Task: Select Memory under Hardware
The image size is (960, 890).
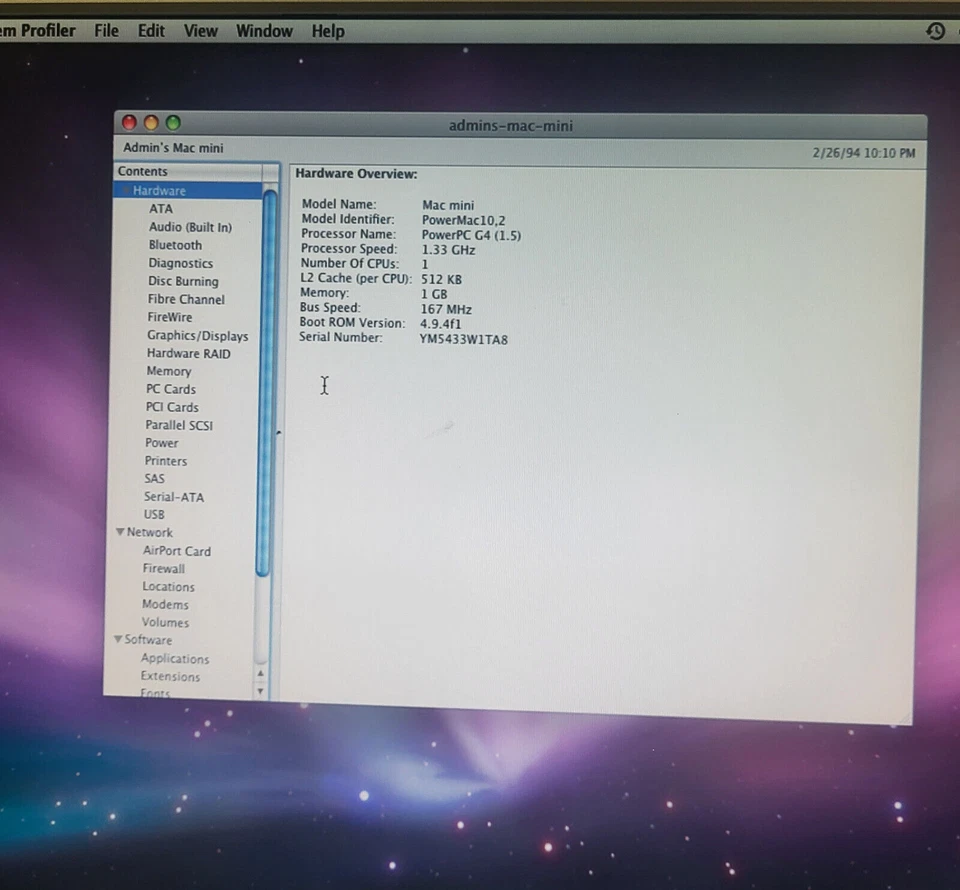Action: [168, 371]
